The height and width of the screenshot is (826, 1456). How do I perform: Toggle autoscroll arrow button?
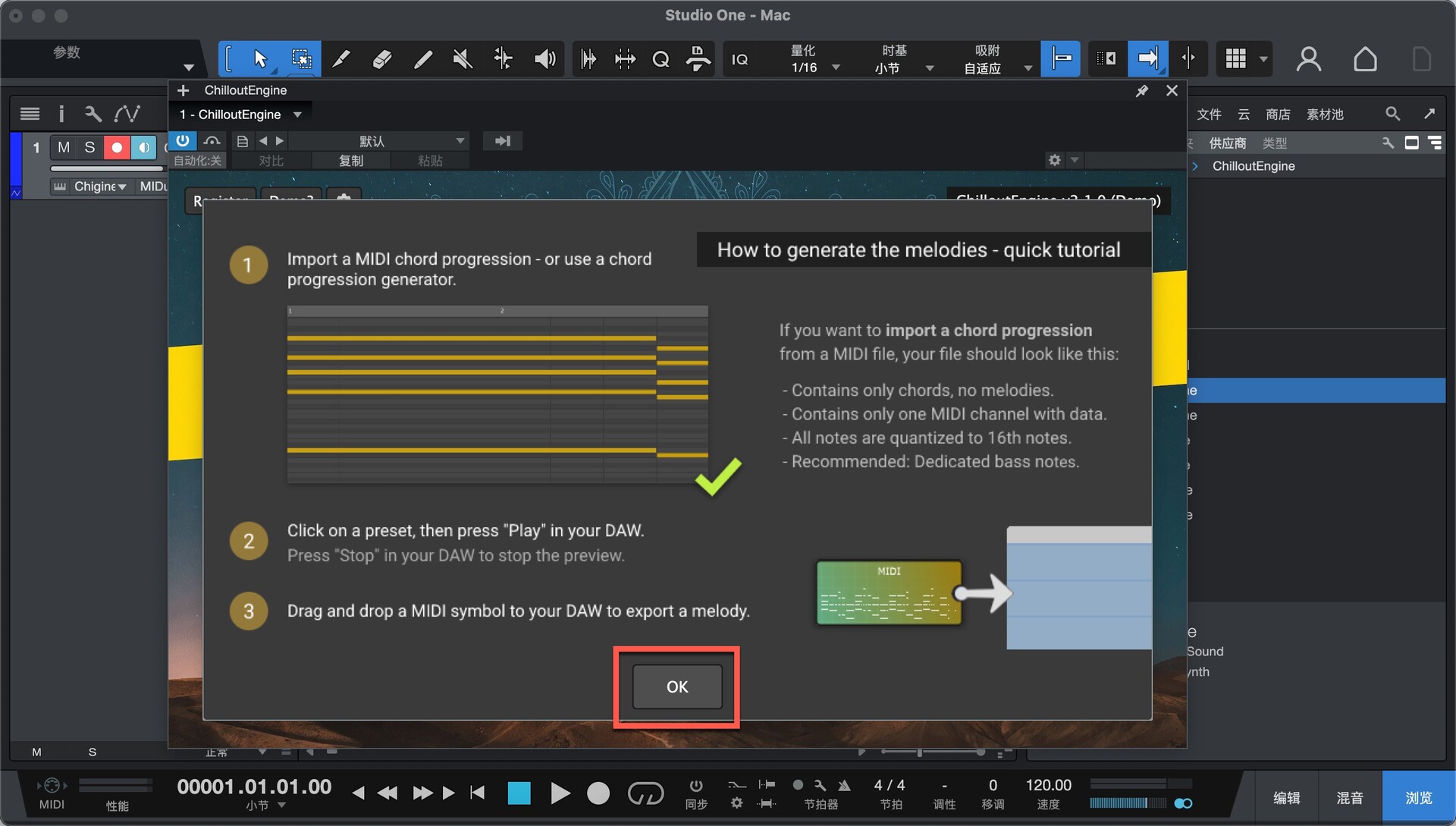tap(1147, 58)
